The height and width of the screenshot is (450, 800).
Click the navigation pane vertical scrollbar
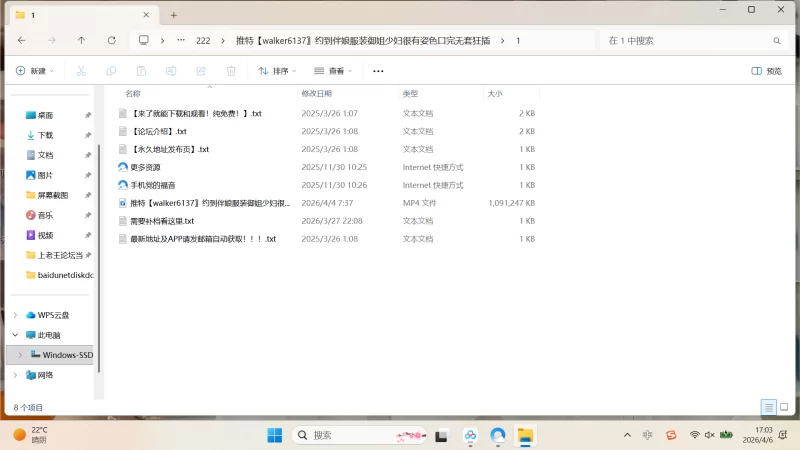98,259
